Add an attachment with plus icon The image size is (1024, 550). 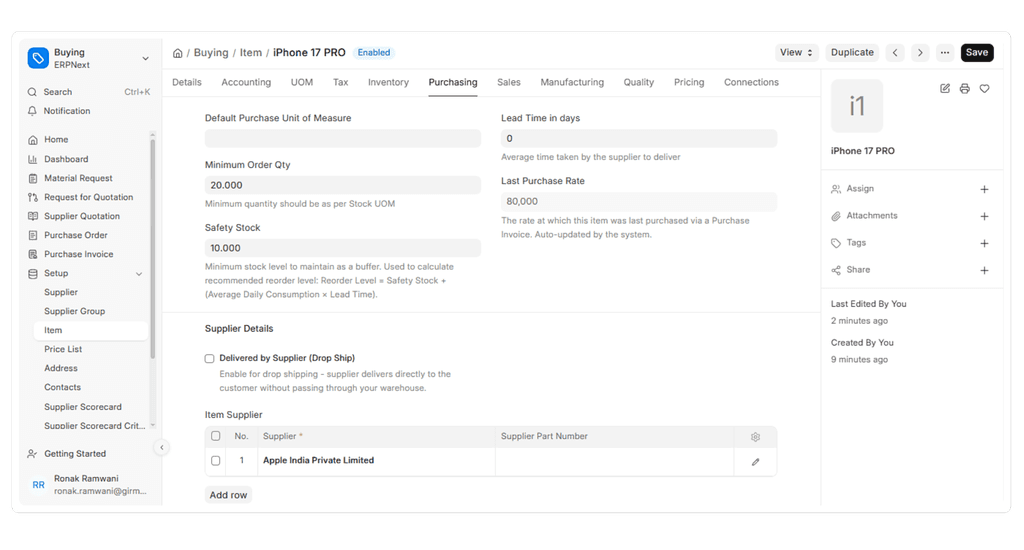click(984, 216)
